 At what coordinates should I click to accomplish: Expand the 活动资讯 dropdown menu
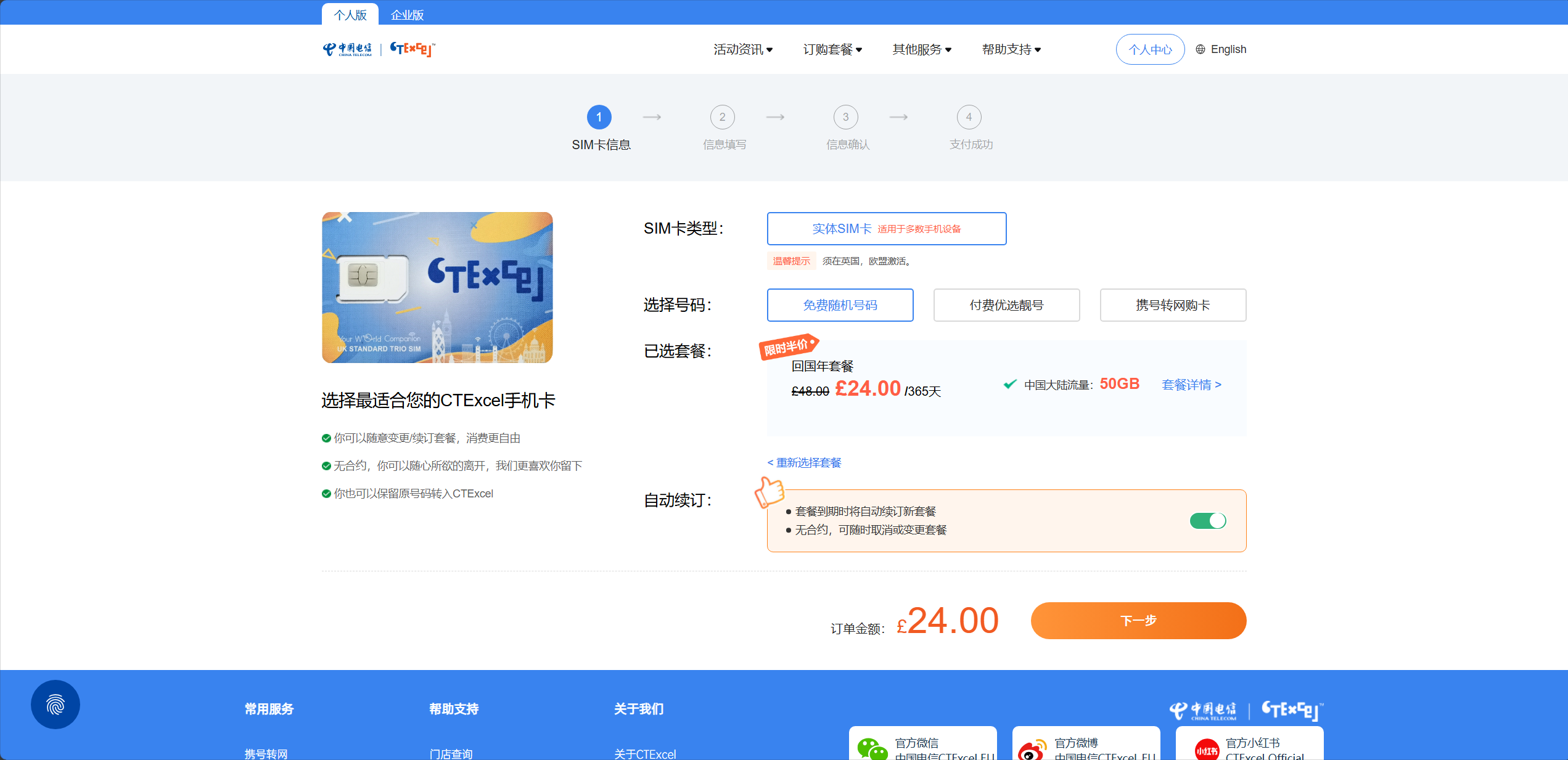coord(743,49)
